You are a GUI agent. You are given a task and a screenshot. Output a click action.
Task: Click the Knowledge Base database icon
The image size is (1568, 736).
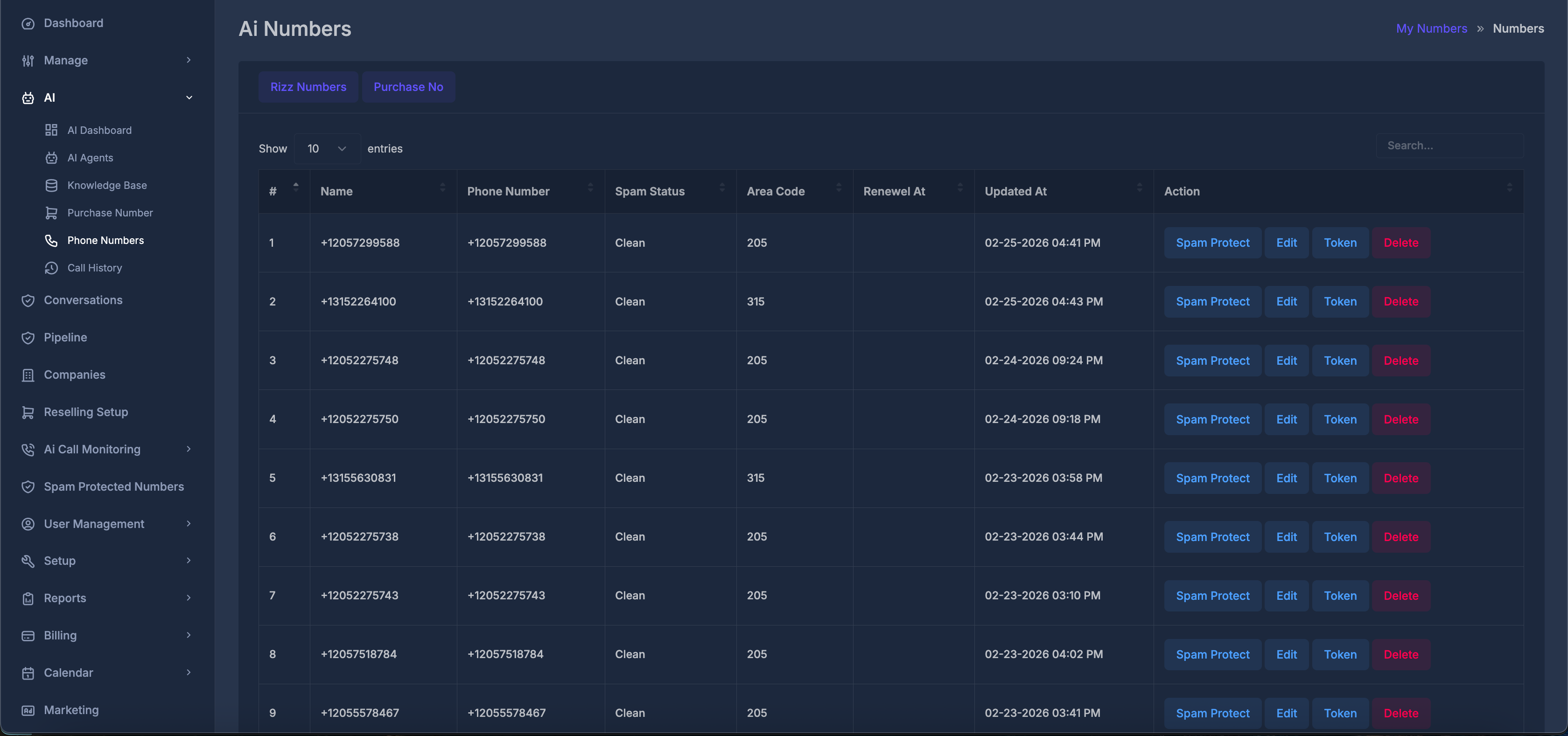51,186
